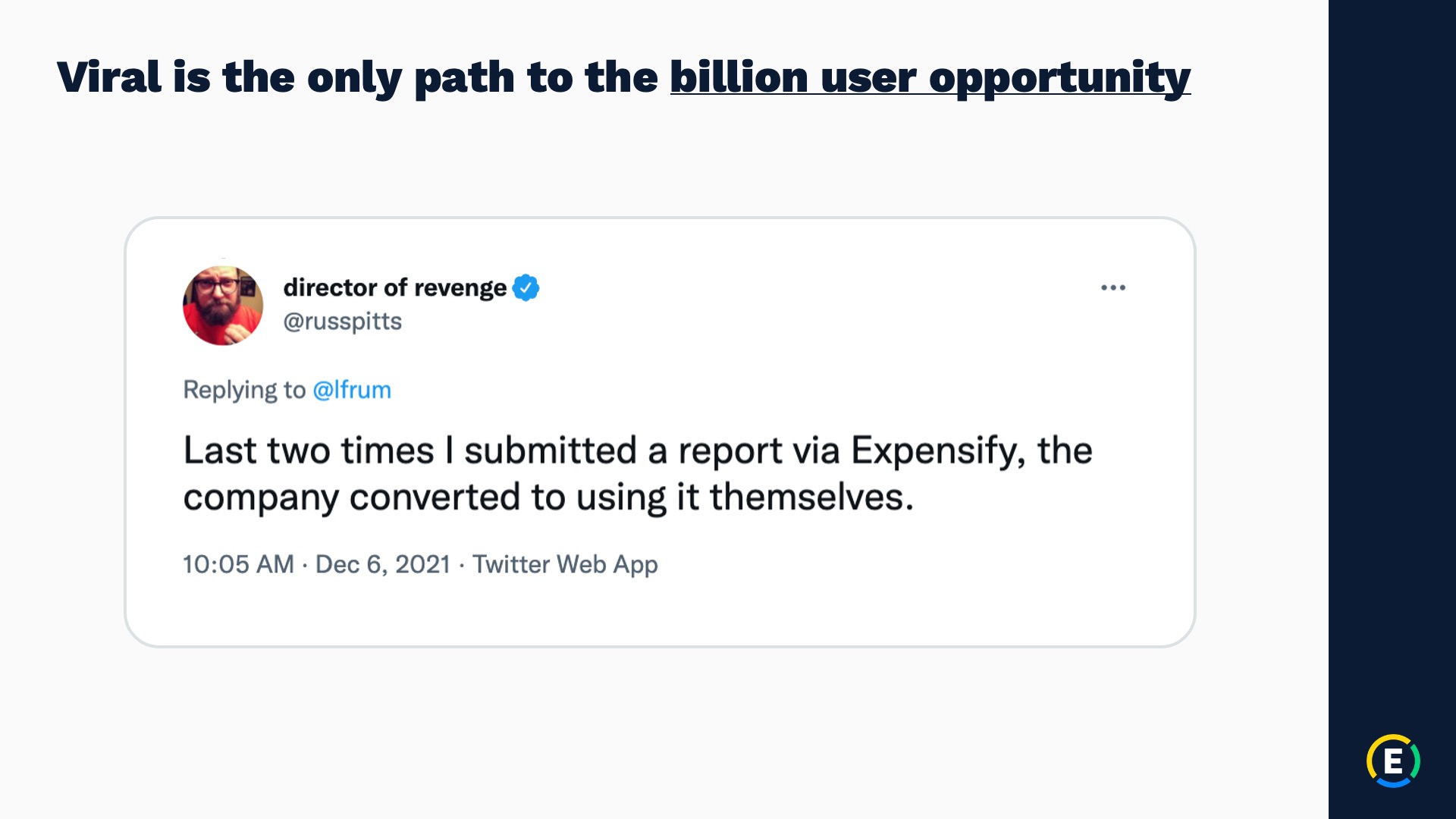This screenshot has height=819, width=1456.
Task: Click the 10:05 AM tweet timestamp
Action: [x=238, y=564]
